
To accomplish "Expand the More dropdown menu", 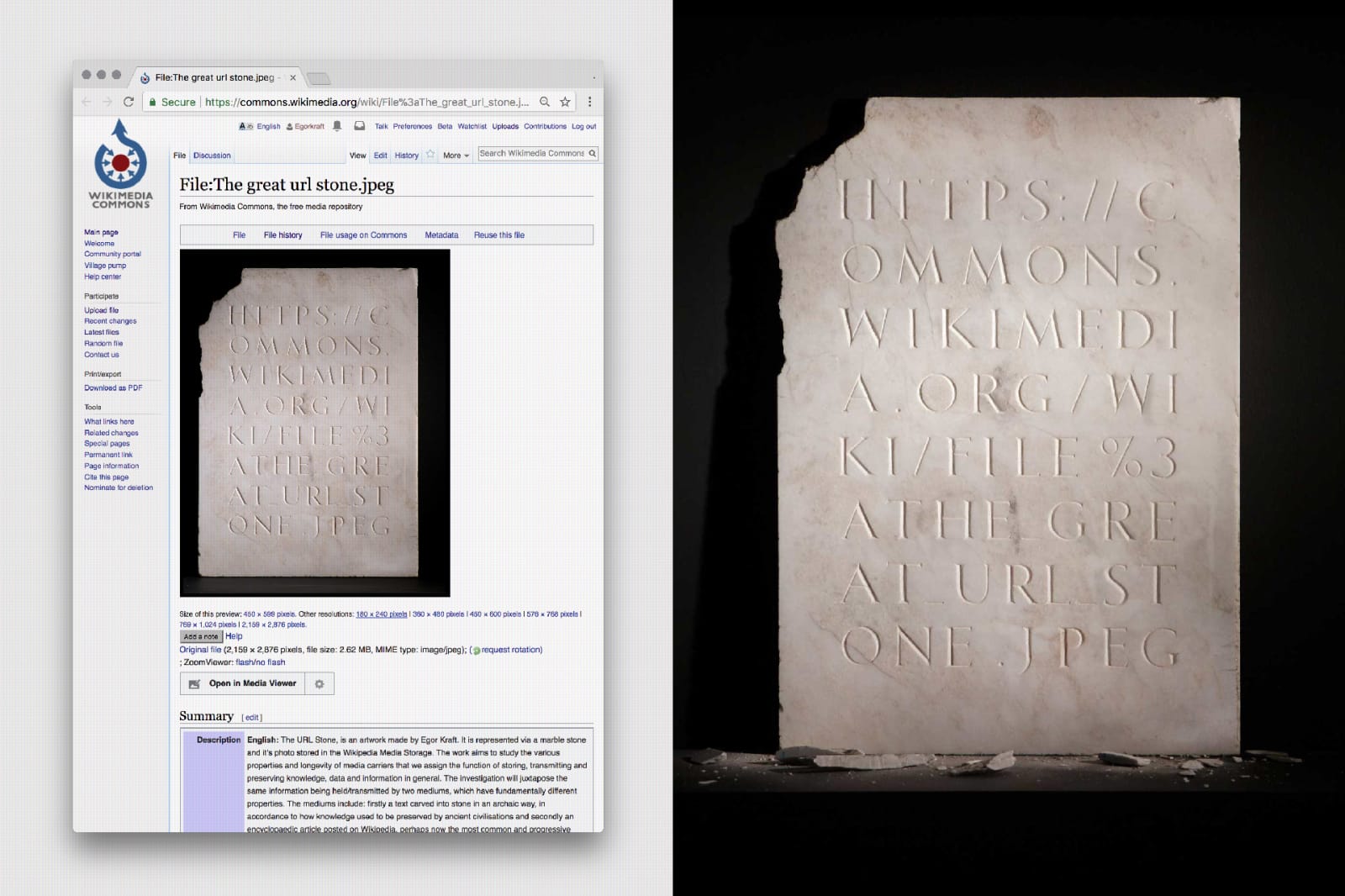I will pos(456,155).
